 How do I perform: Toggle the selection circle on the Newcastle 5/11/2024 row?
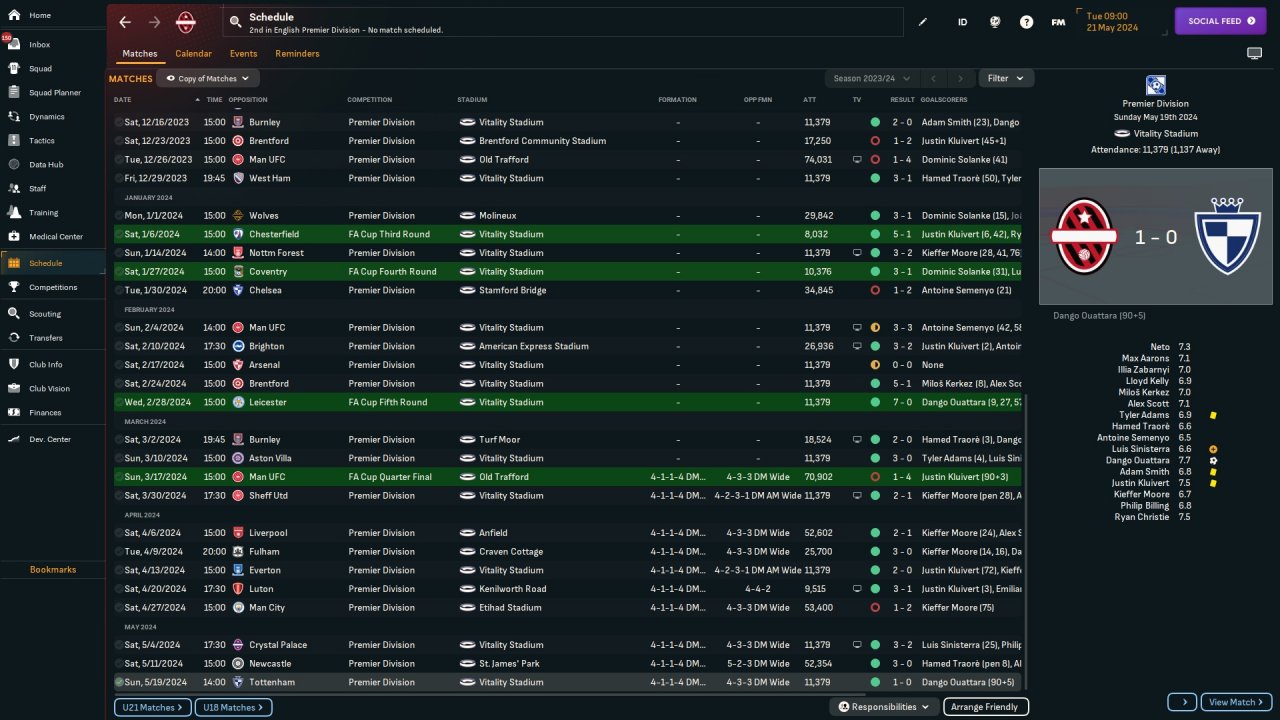tap(119, 664)
